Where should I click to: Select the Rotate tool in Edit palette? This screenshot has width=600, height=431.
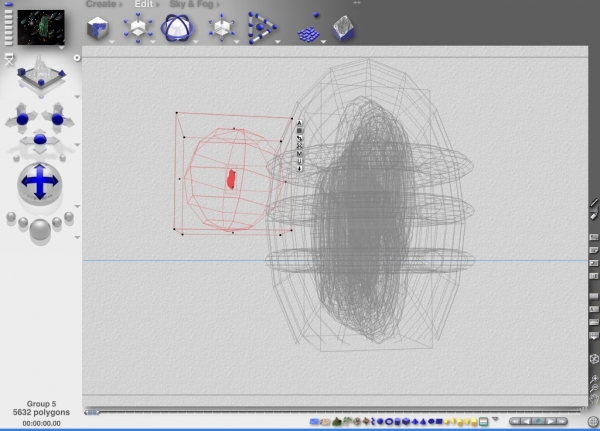point(177,28)
